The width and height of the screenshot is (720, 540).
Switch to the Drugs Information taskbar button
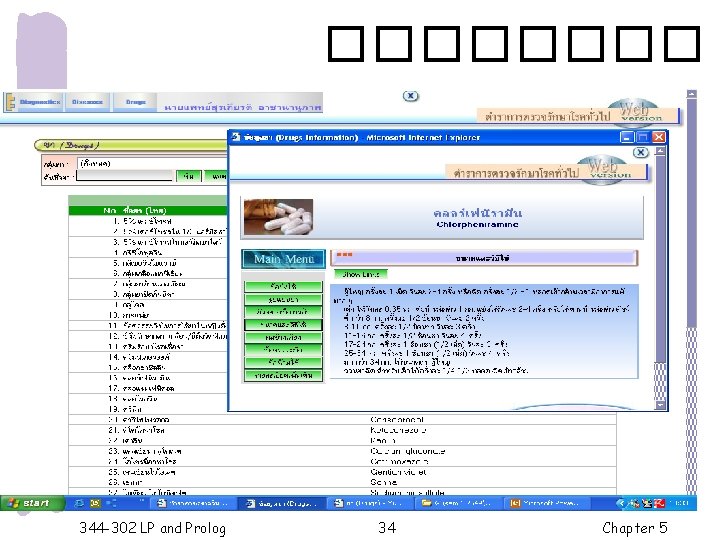pos(282,503)
